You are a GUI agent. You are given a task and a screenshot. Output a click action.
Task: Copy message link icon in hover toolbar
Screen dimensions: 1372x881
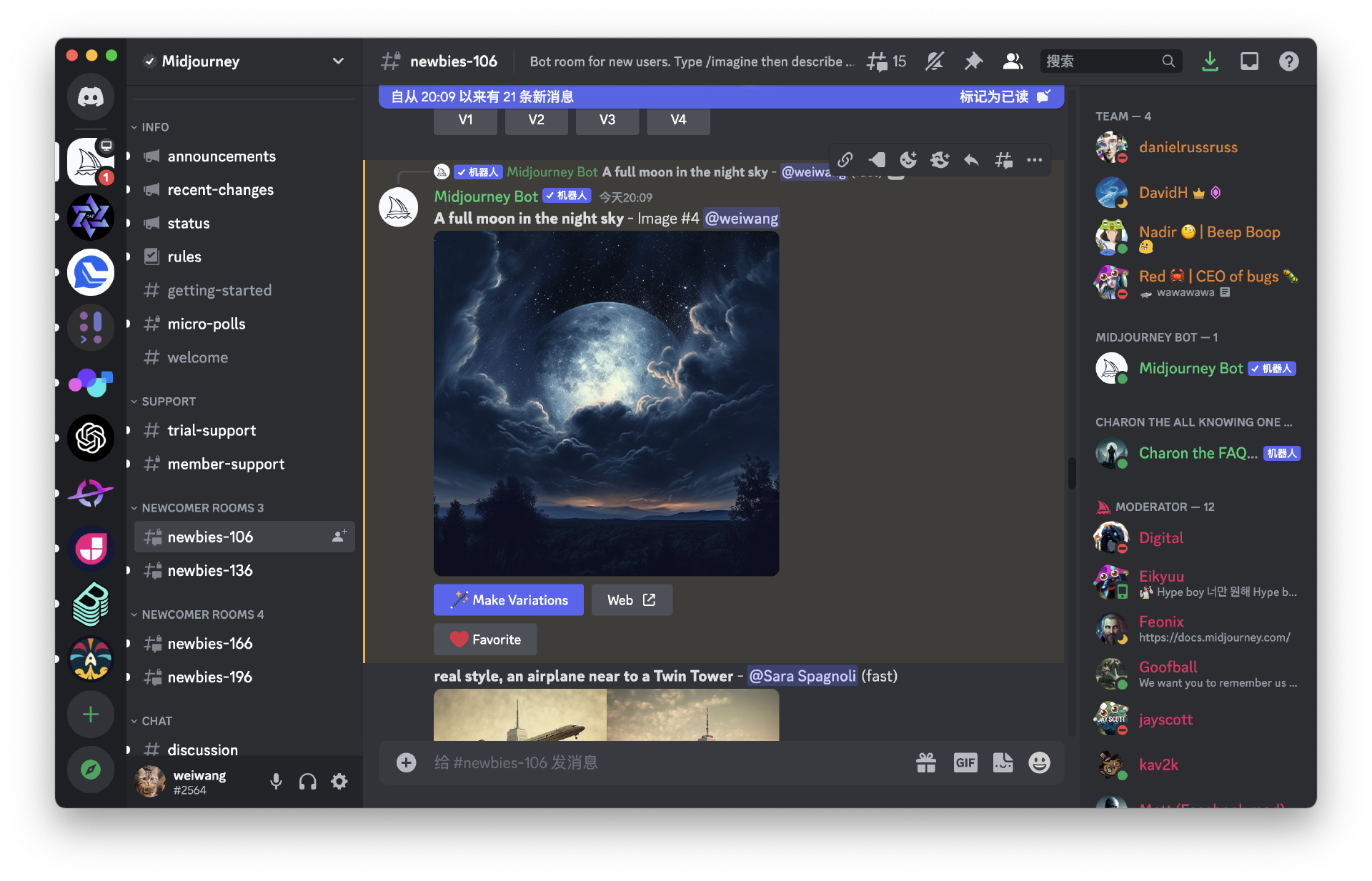point(845,160)
